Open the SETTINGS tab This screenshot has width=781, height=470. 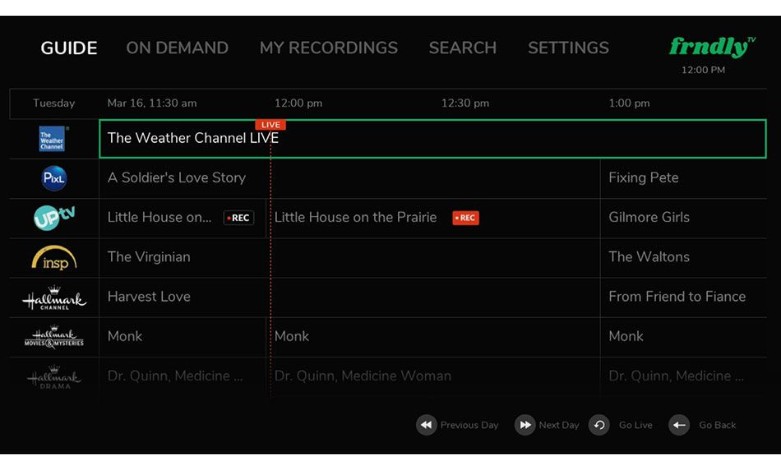(568, 48)
